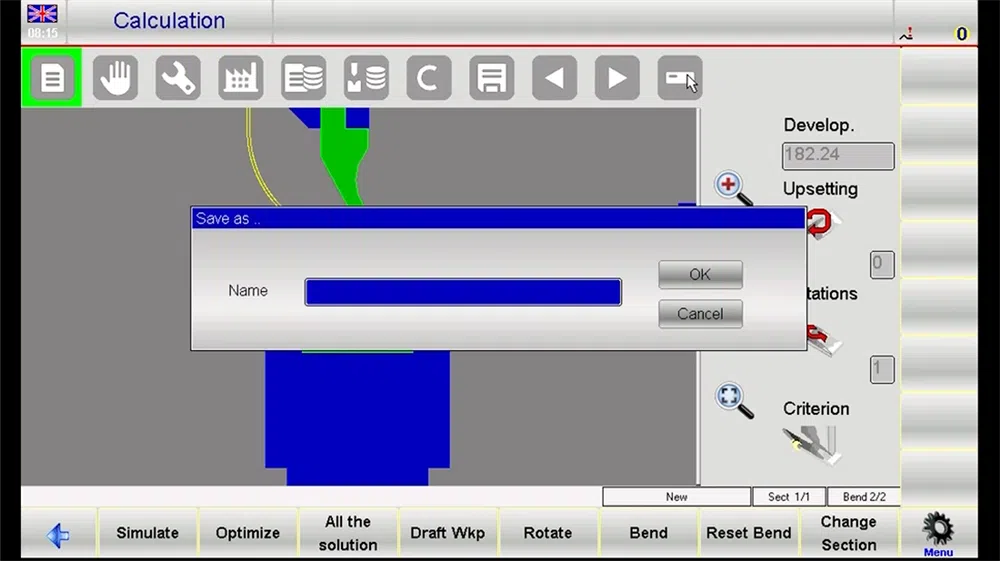Zoom in with plus magnifier icon
Screen dimensions: 1000x561
733,189
